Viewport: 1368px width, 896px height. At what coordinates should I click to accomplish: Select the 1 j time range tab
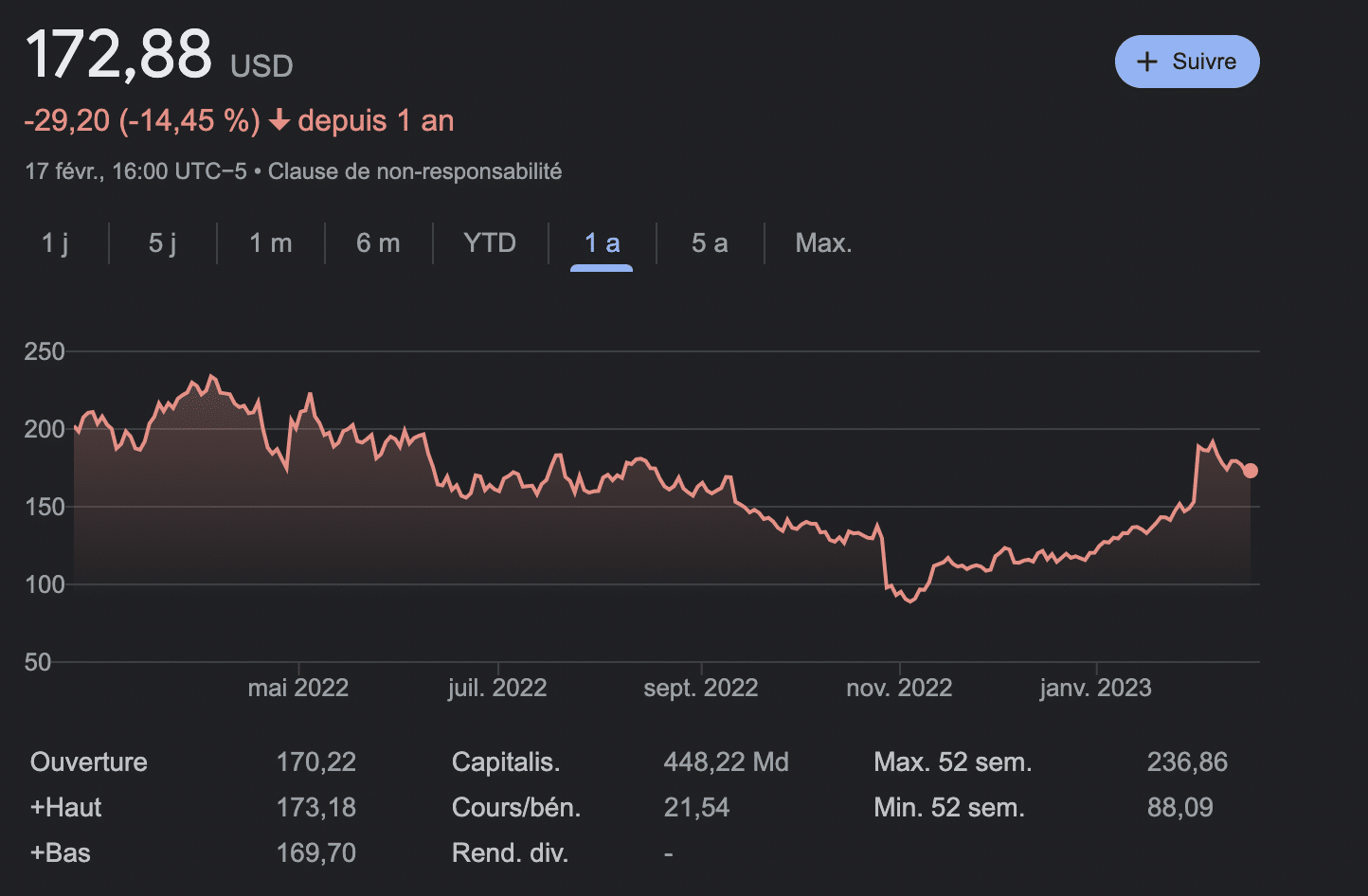[55, 243]
